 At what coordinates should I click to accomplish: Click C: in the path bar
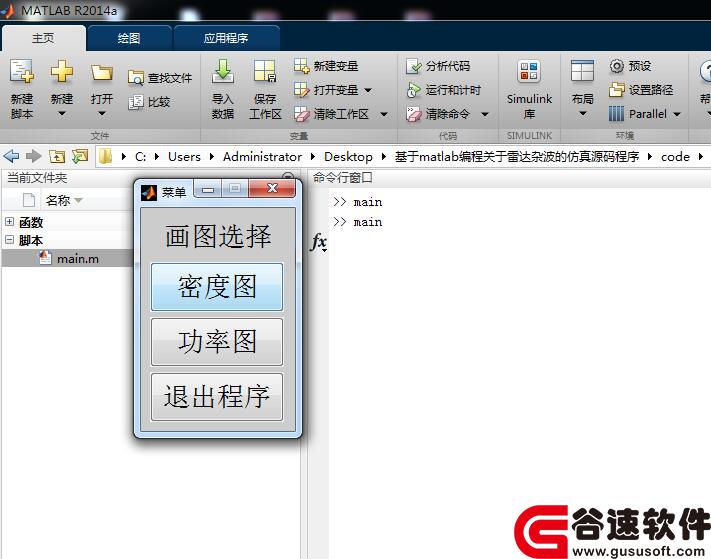pos(141,156)
